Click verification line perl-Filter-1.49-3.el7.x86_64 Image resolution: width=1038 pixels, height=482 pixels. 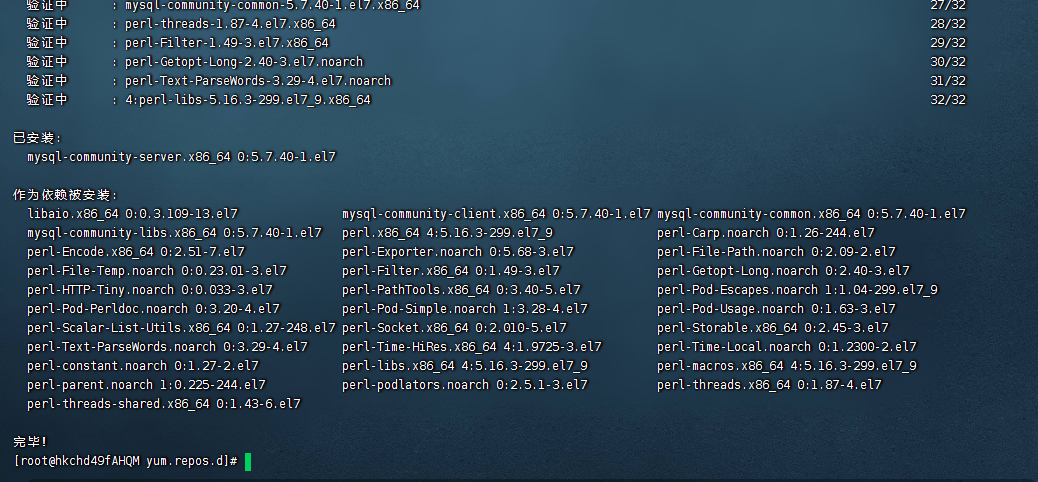pos(227,43)
